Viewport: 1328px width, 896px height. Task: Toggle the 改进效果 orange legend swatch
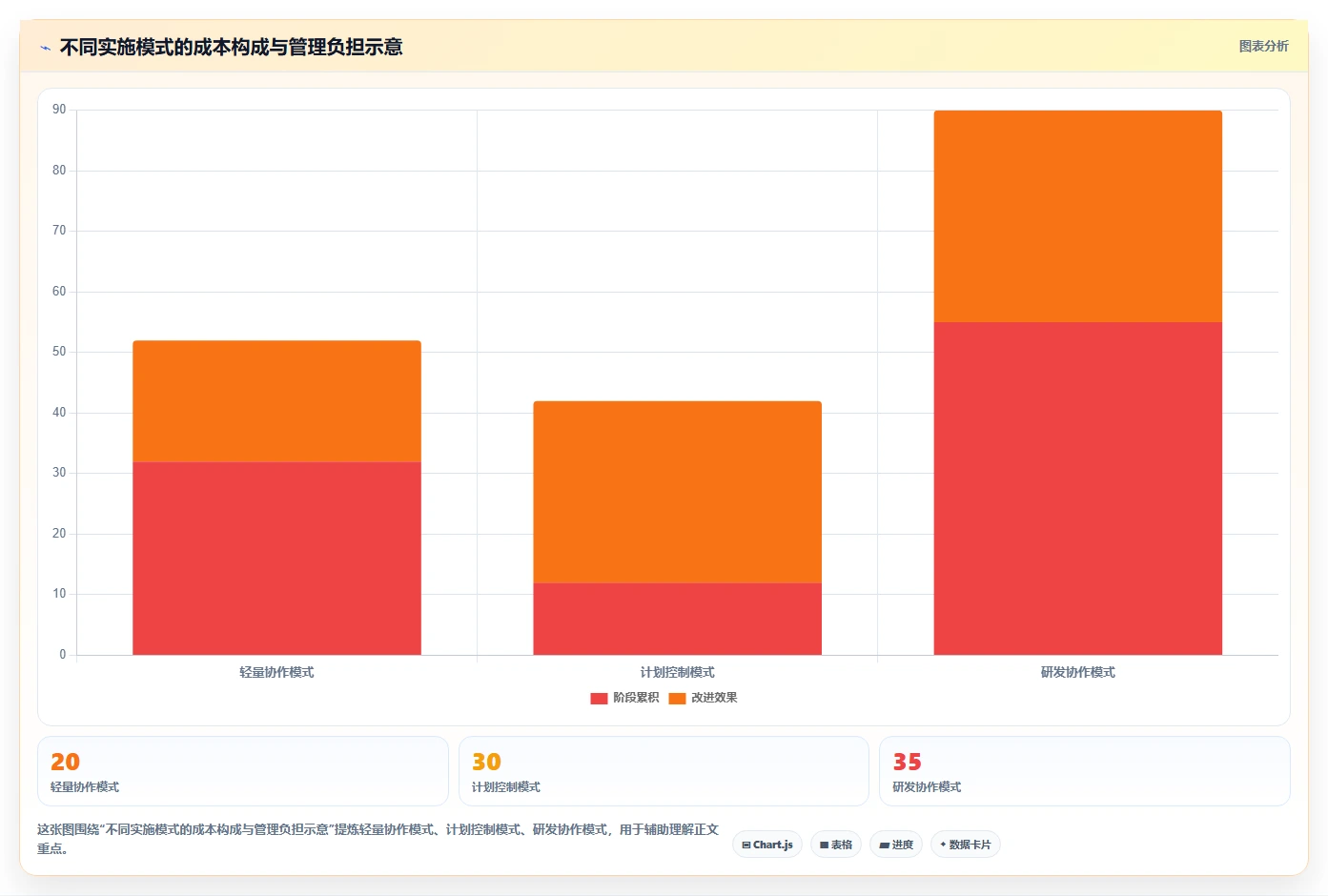pos(677,698)
